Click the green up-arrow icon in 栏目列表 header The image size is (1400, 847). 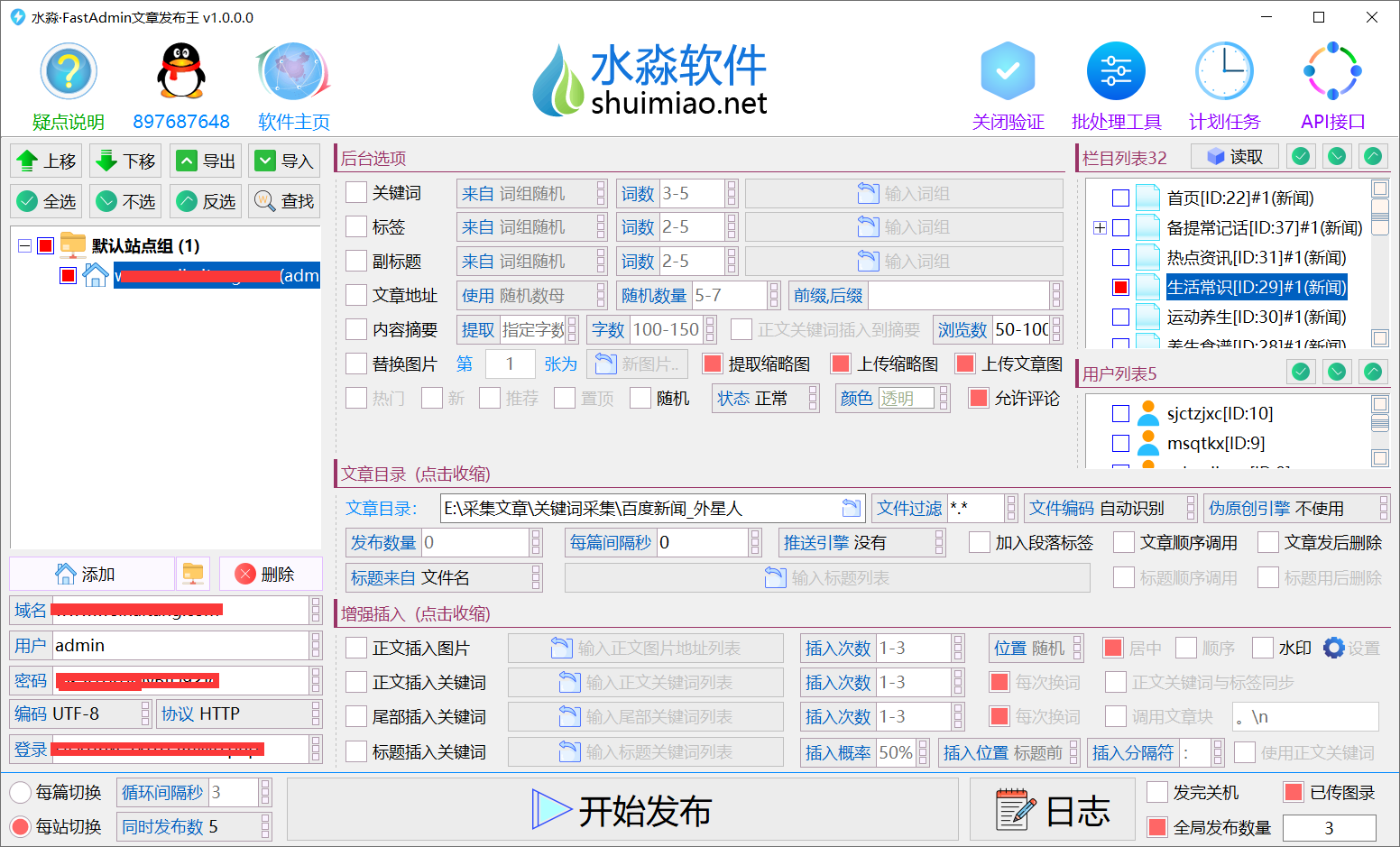tap(1373, 157)
